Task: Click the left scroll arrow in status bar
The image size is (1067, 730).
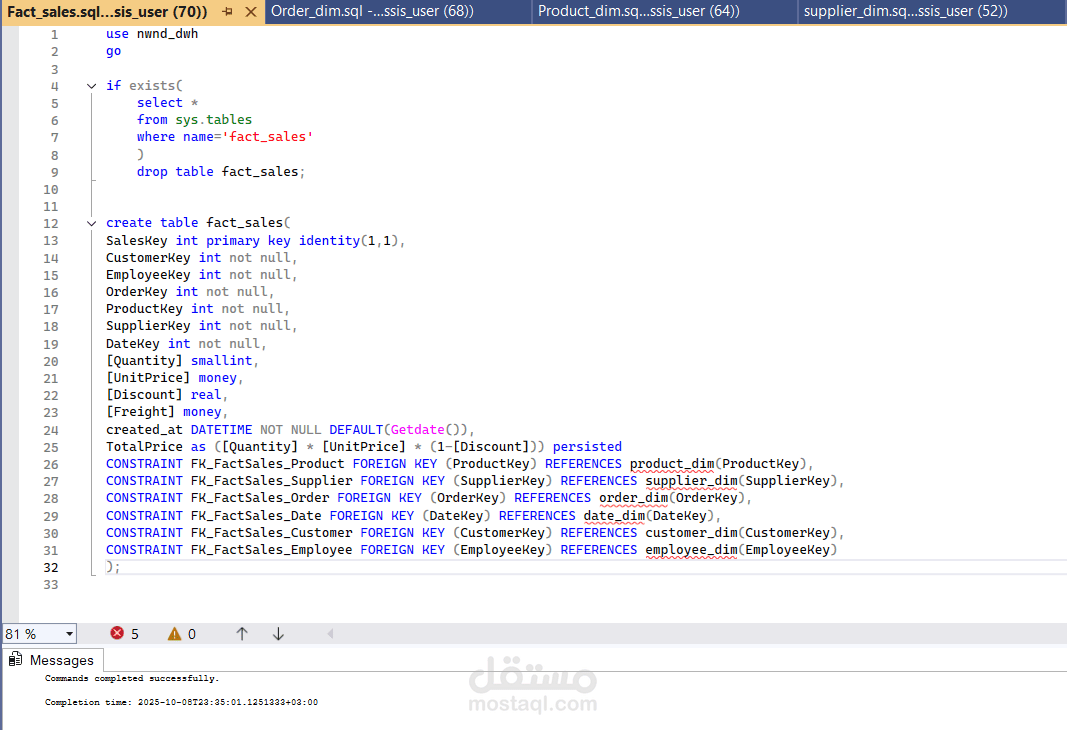Action: [x=330, y=634]
